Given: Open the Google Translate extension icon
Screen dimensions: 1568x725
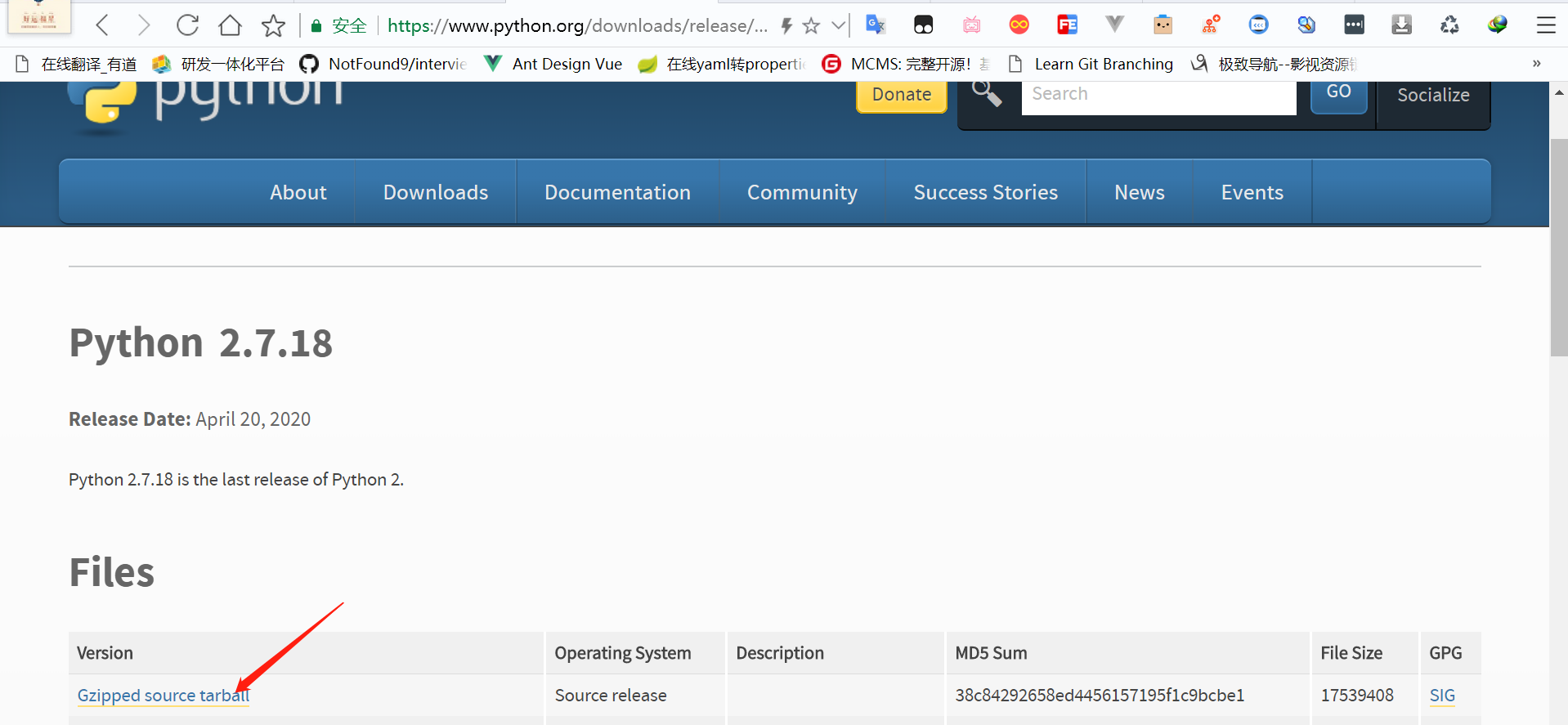Looking at the screenshot, I should [876, 25].
